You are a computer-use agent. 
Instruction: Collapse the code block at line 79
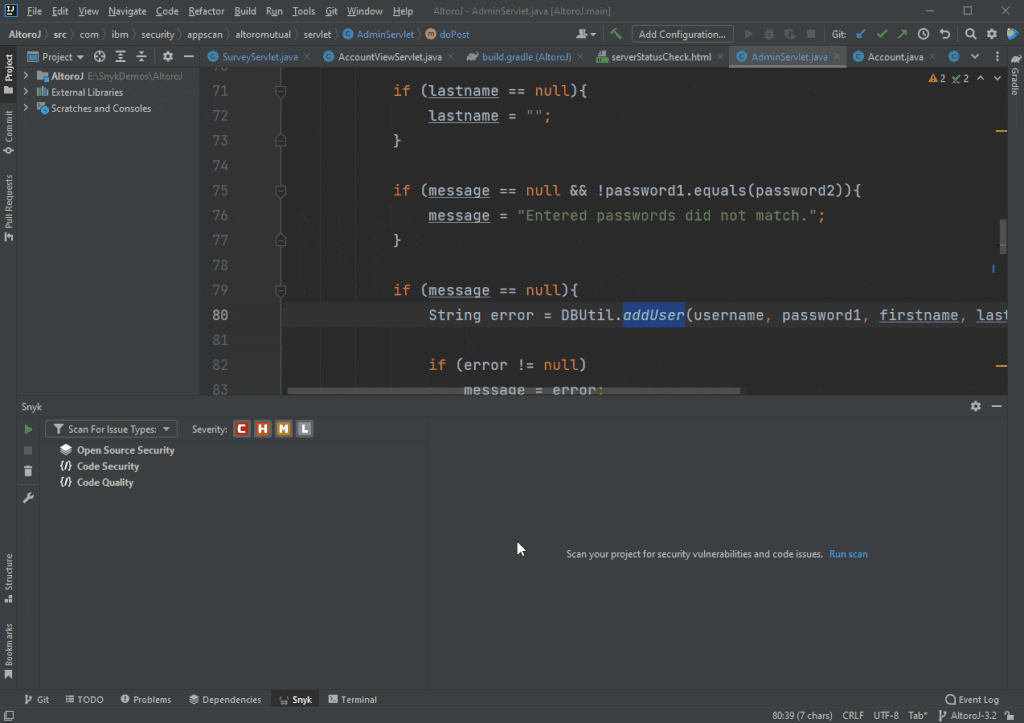280,290
